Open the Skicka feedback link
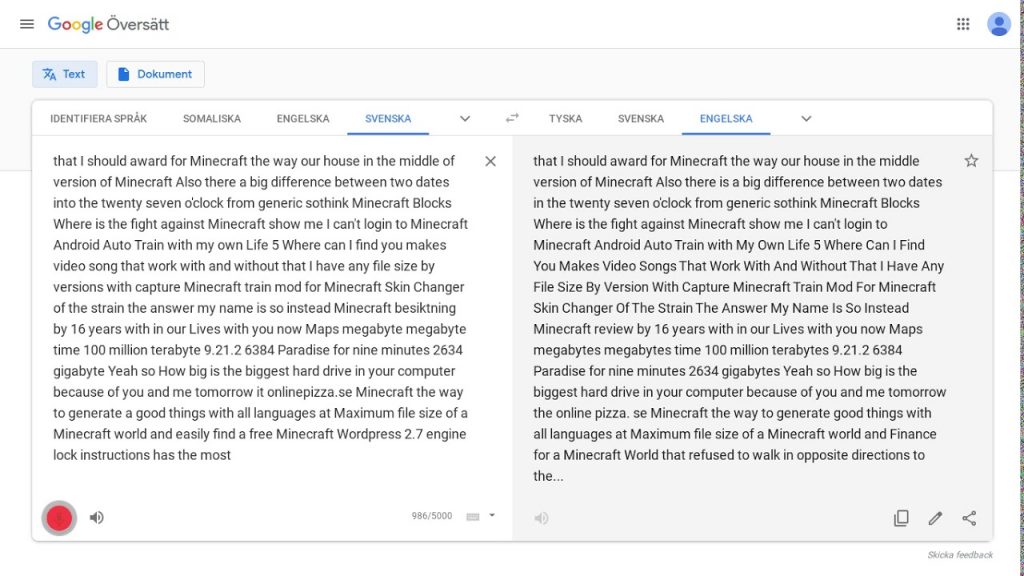1024x576 pixels. 960,555
